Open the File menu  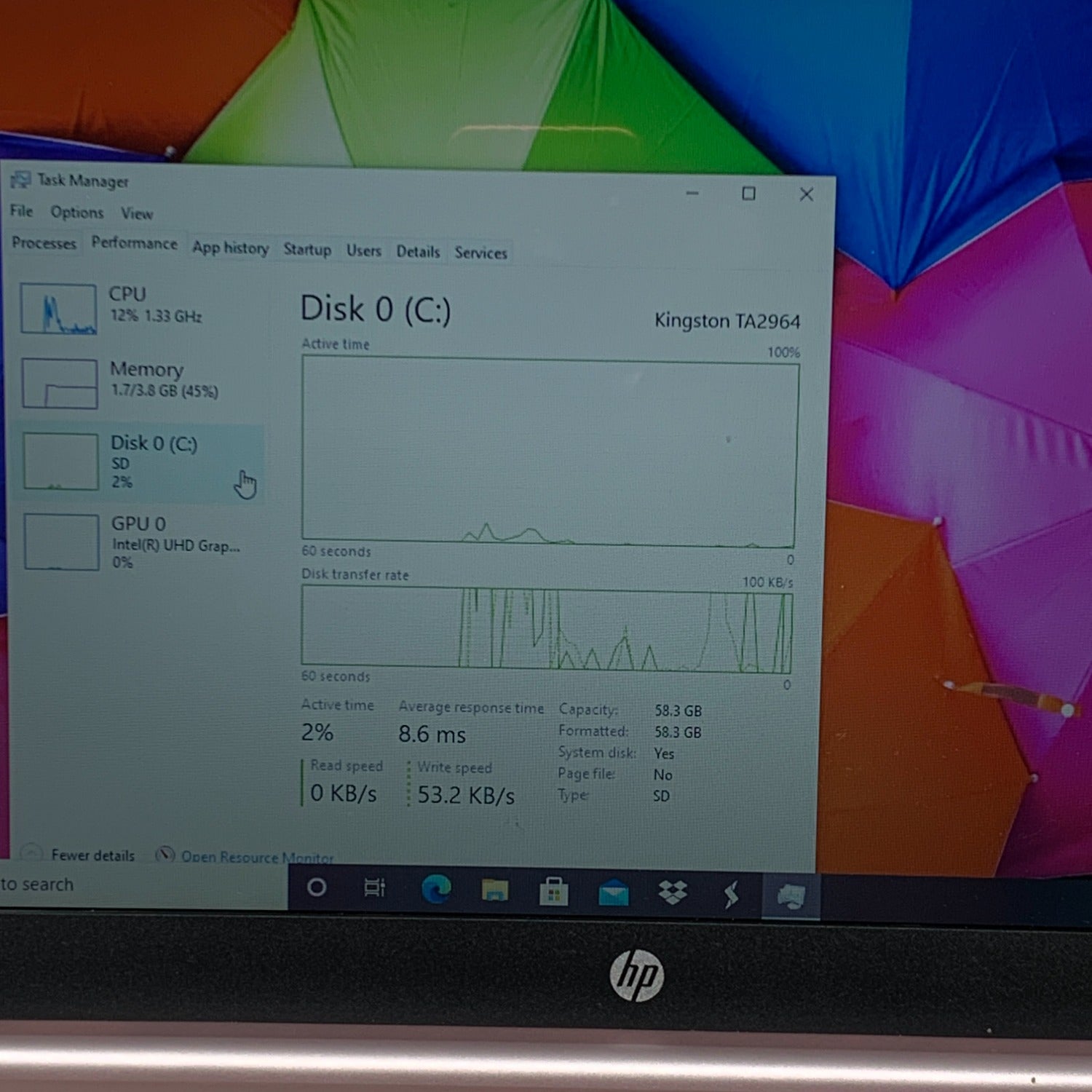[x=21, y=211]
